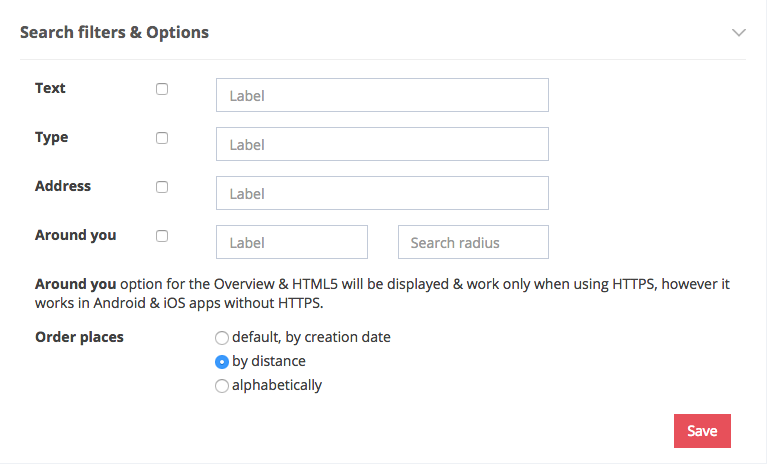Click 'Around you' label beside its checkbox
The image size is (767, 464).
pos(75,235)
